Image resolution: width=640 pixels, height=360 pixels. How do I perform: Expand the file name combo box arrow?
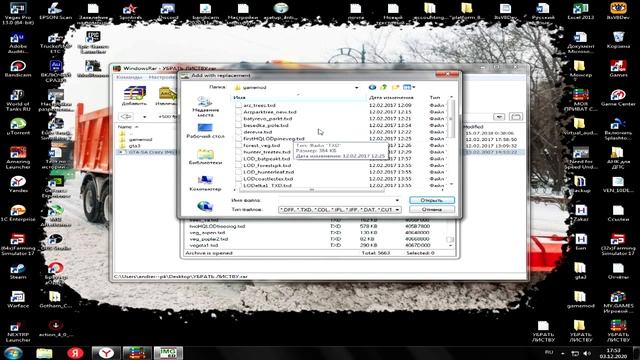tap(397, 200)
